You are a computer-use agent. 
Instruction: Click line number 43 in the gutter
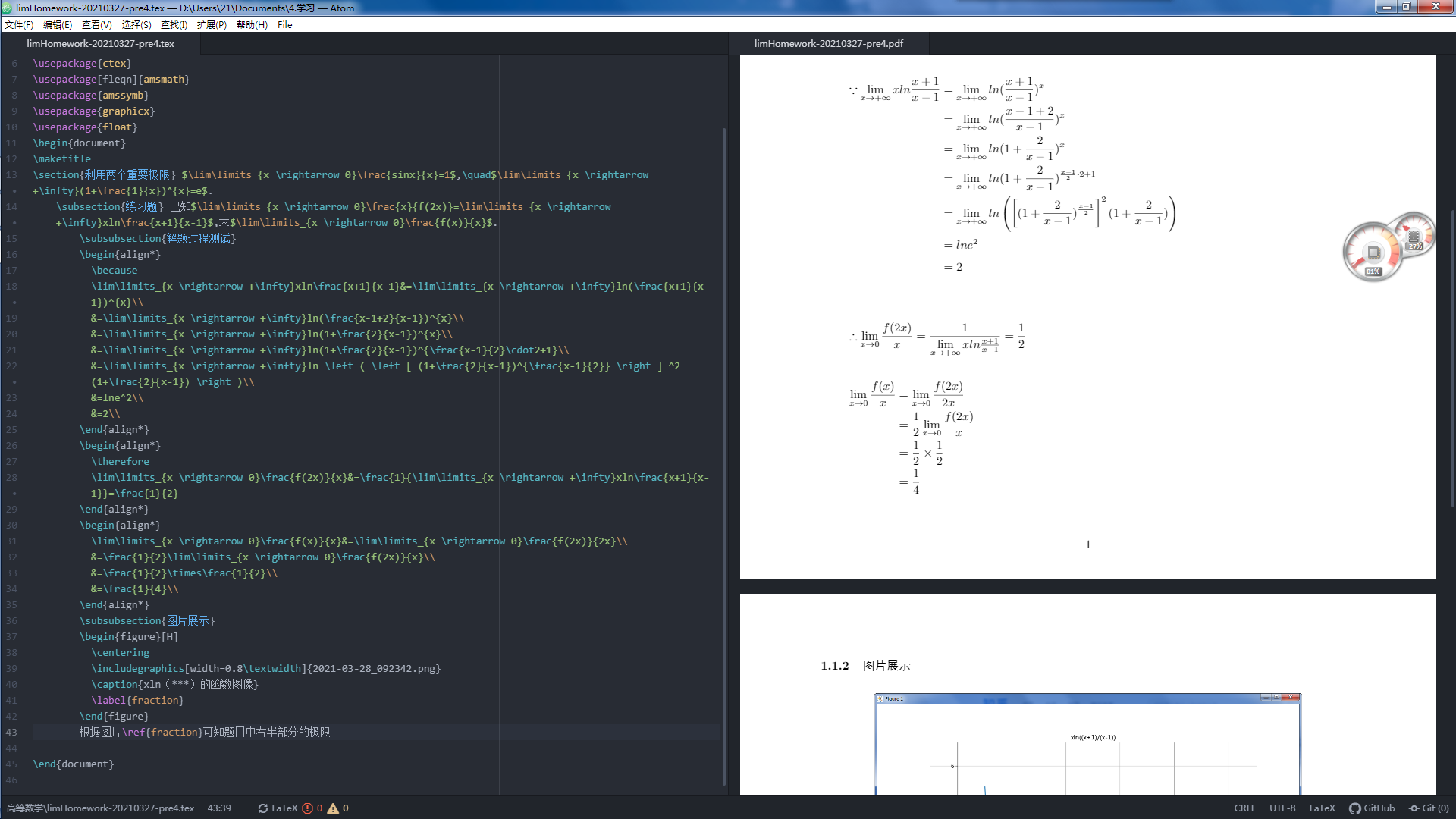coord(11,733)
